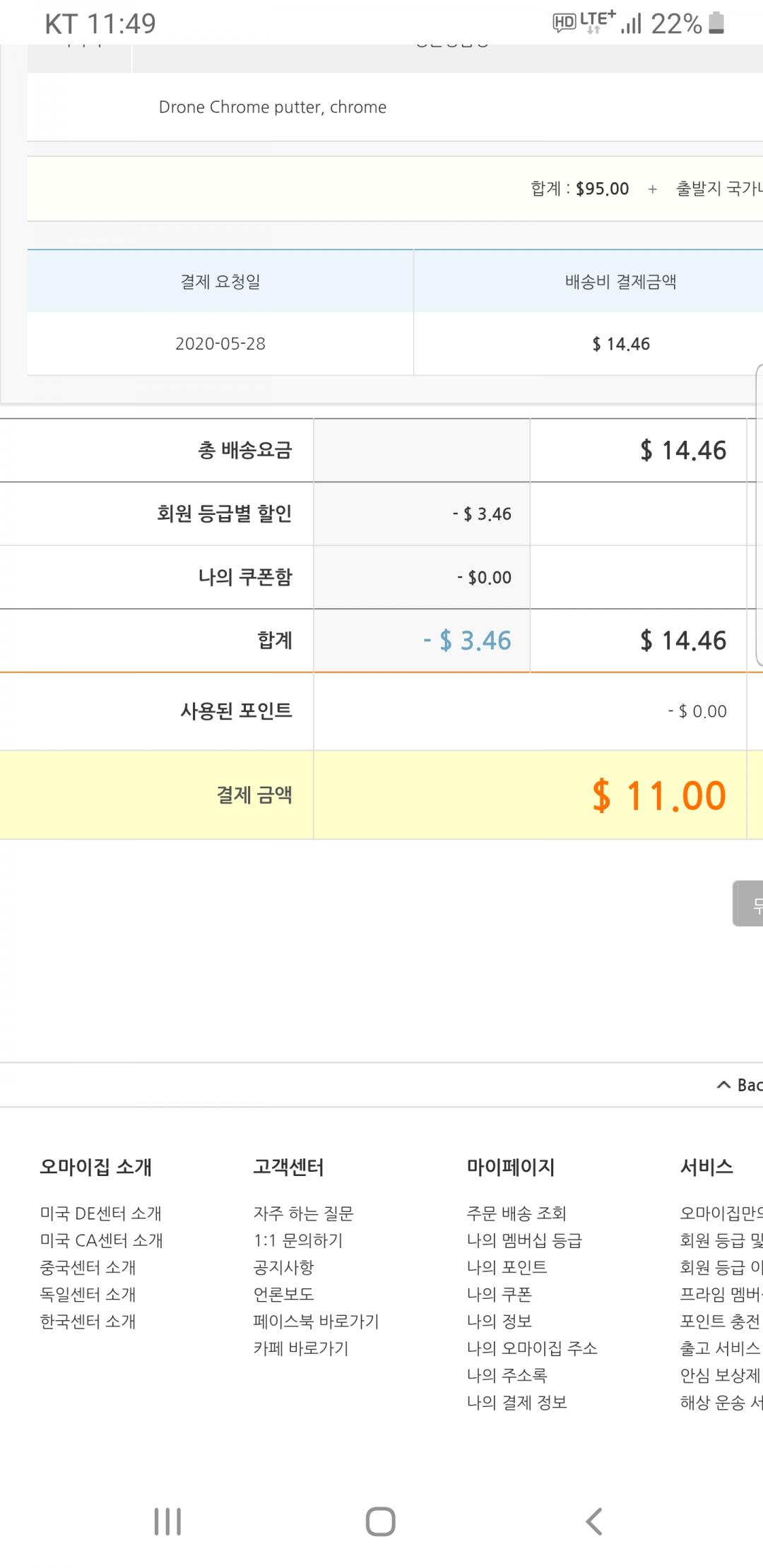
Task: Open 공지사항 footer link
Action: coord(283,1267)
